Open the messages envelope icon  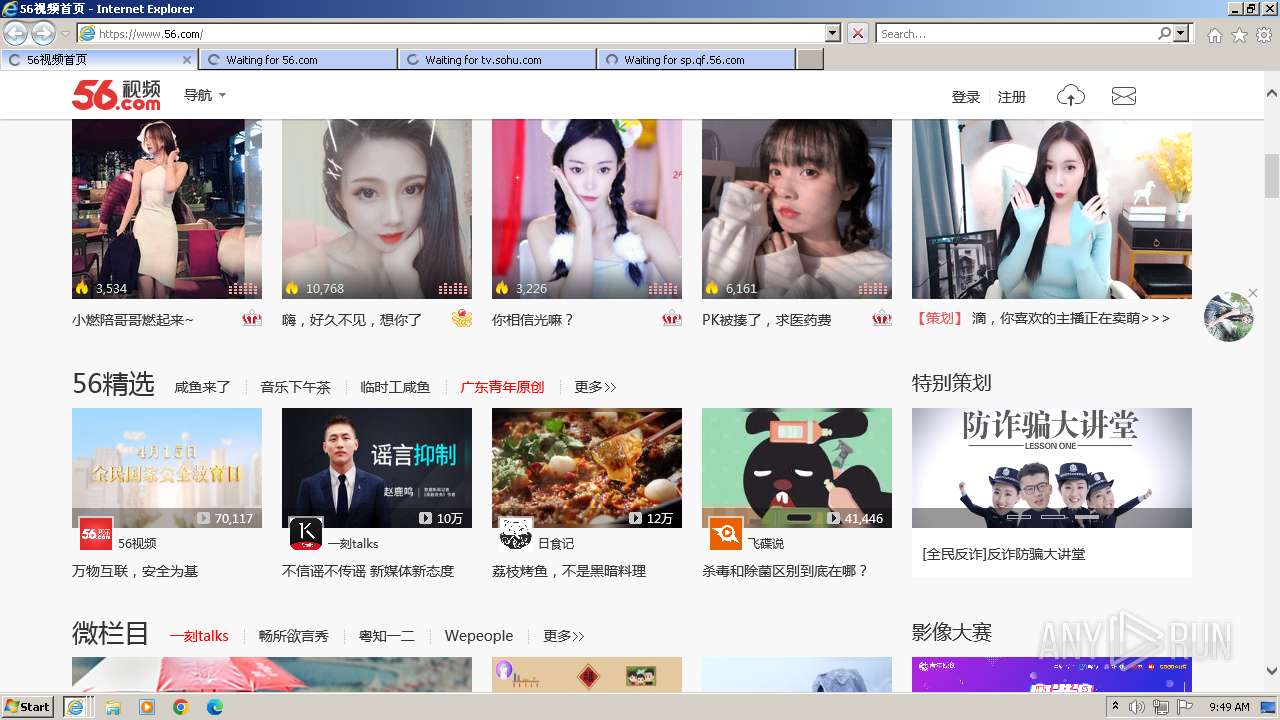click(1124, 96)
